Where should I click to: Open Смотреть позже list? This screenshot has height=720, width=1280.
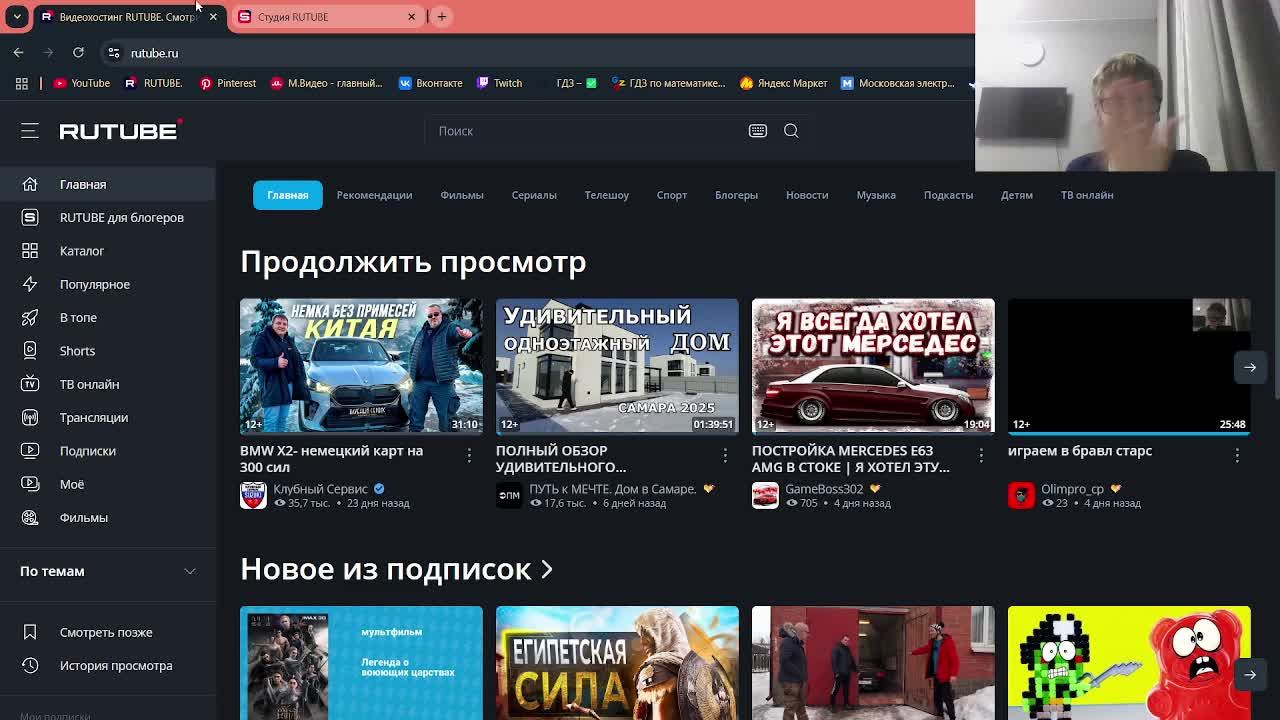[x=107, y=632]
